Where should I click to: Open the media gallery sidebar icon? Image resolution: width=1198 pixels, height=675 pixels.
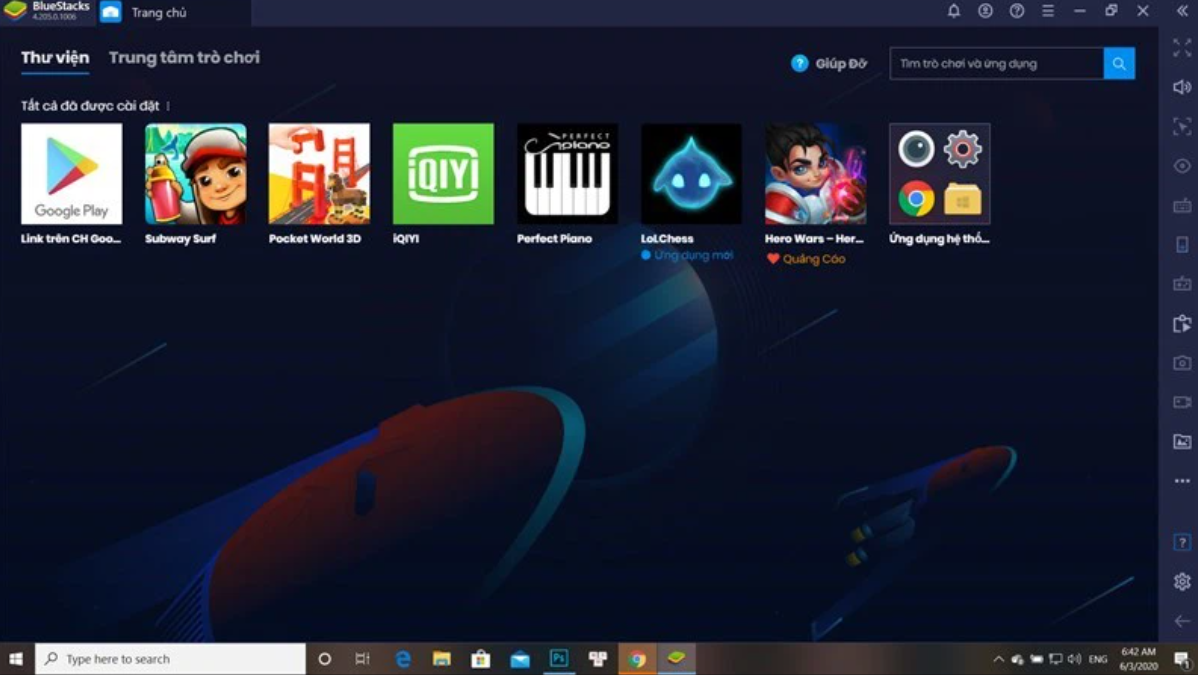point(1182,441)
